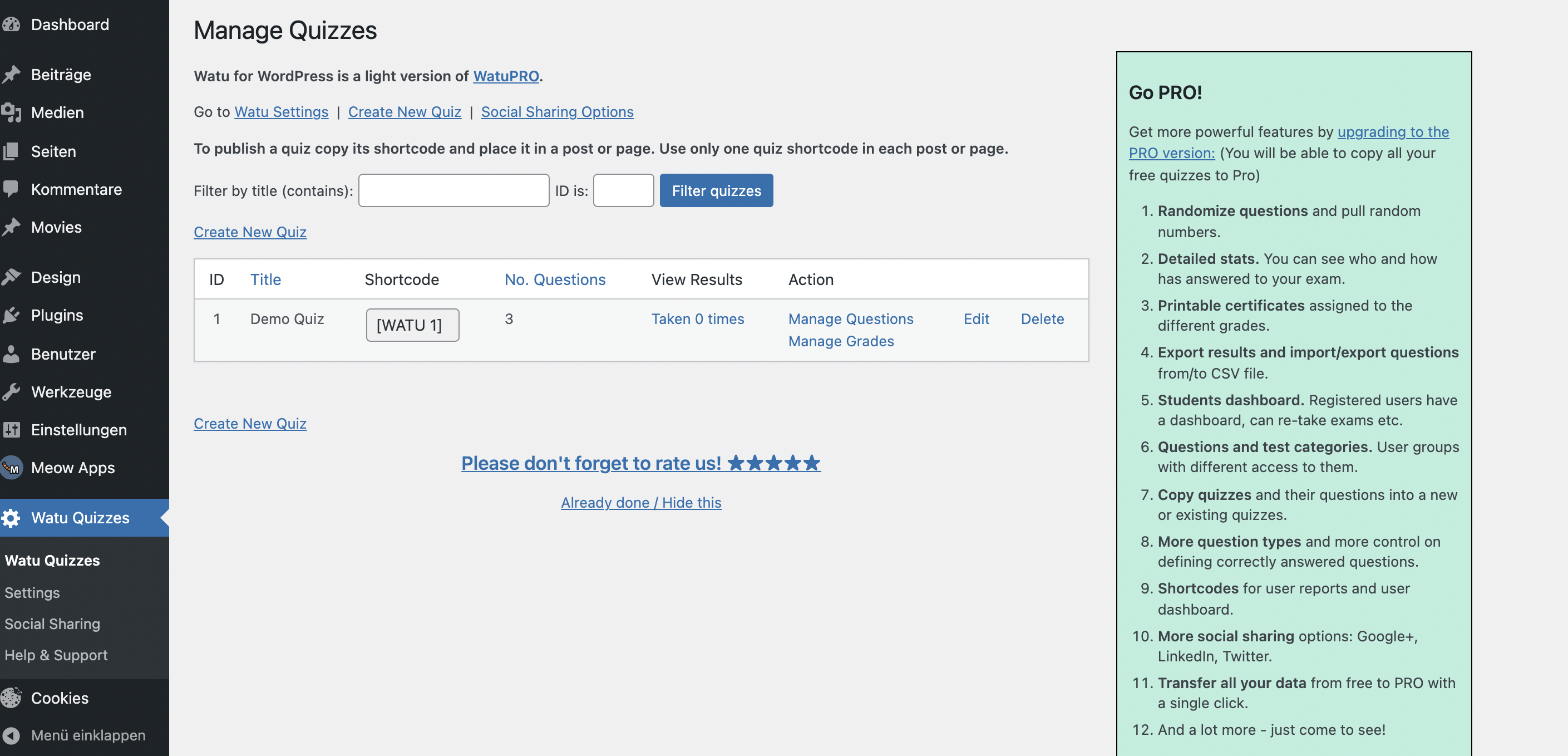Click Manage Questions for Demo Quiz
This screenshot has width=1568, height=756.
coord(850,318)
